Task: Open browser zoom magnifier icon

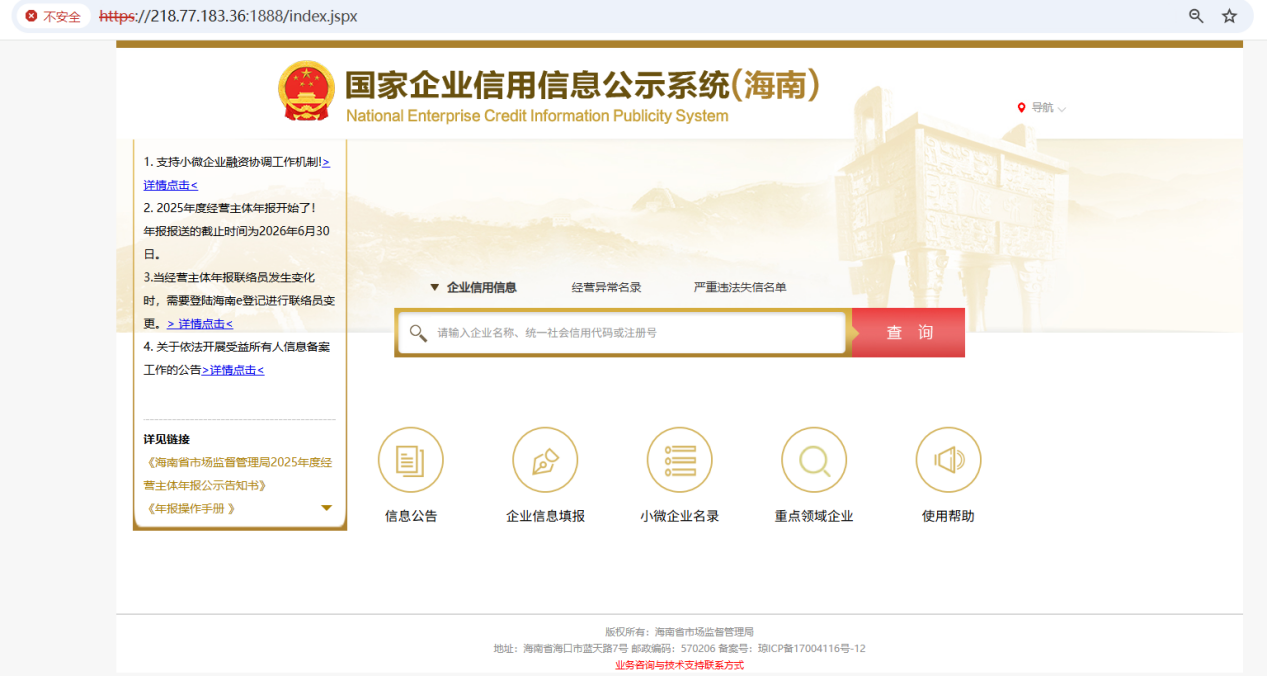Action: [x=1196, y=16]
